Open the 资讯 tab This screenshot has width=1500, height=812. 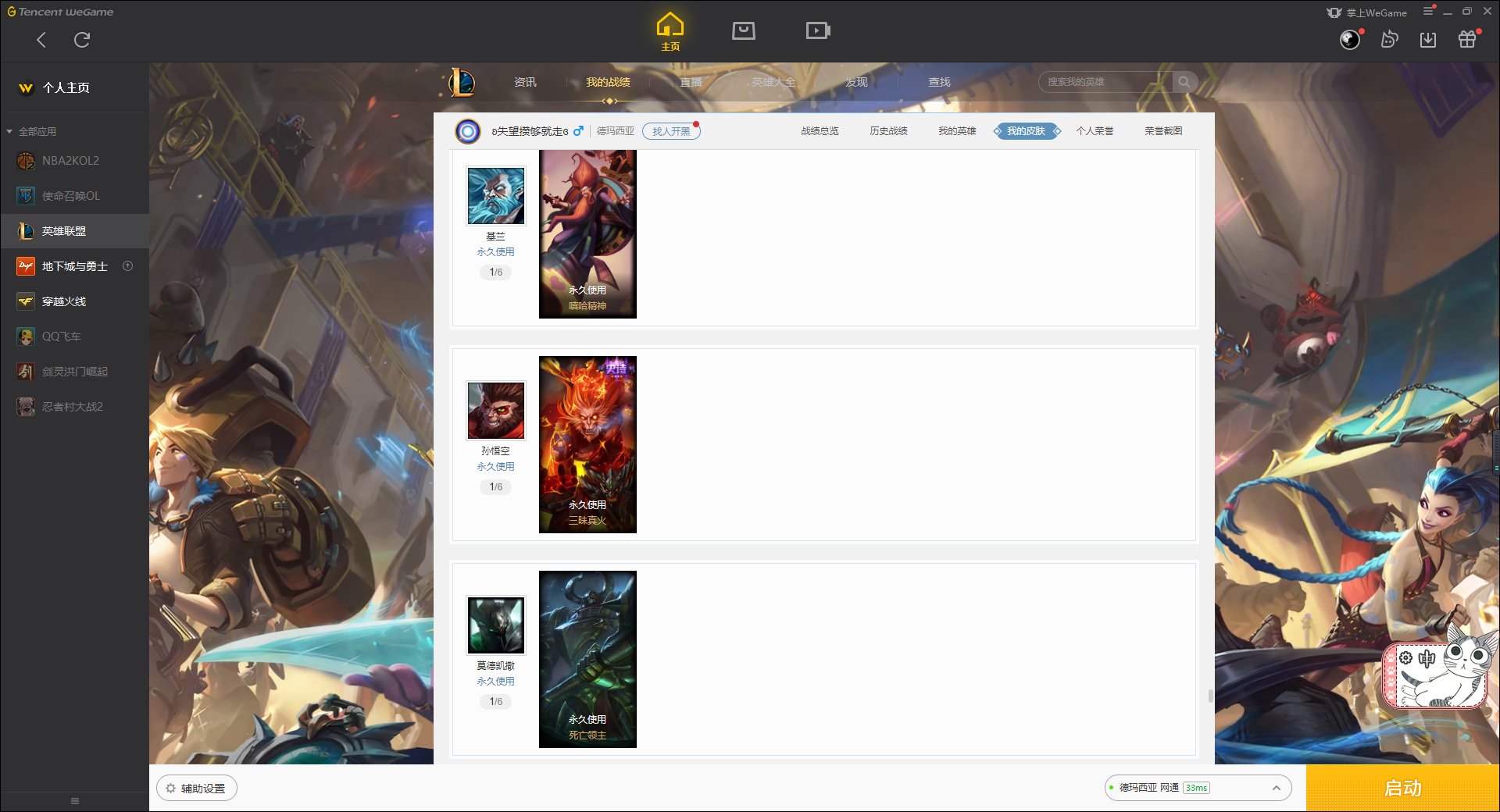click(x=525, y=82)
